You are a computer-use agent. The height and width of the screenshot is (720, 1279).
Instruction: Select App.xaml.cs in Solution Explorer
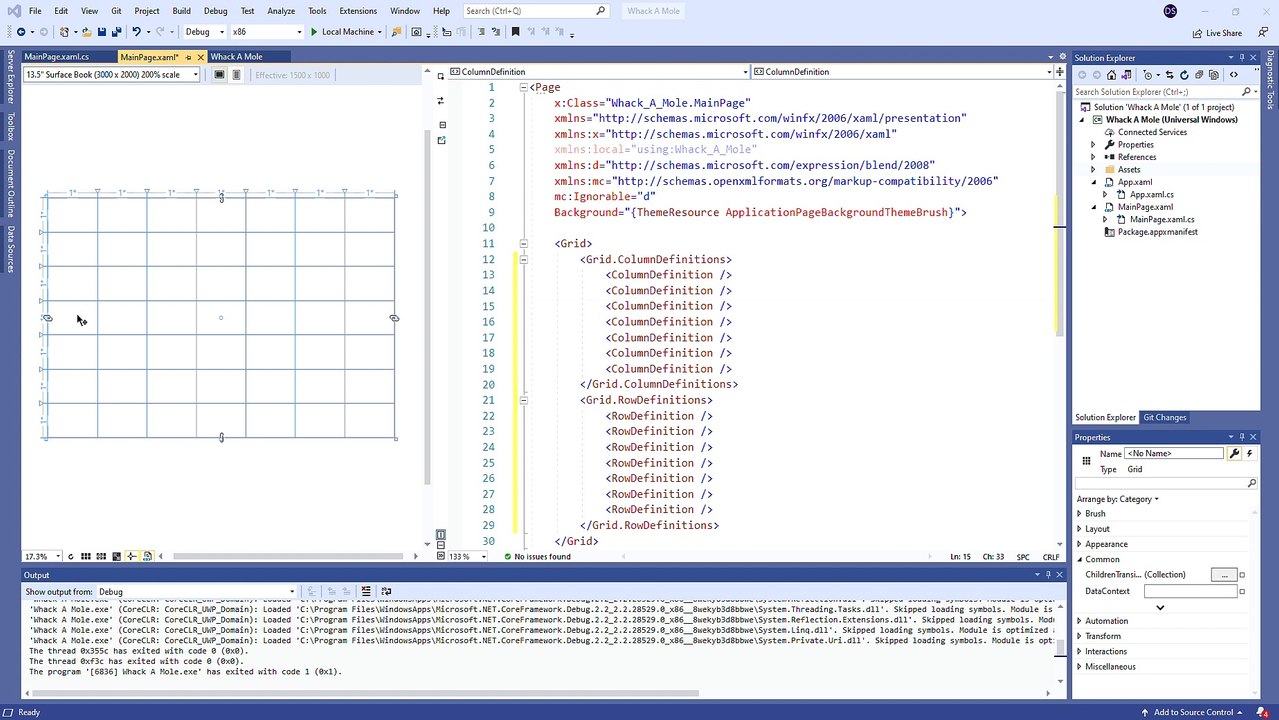(1151, 194)
